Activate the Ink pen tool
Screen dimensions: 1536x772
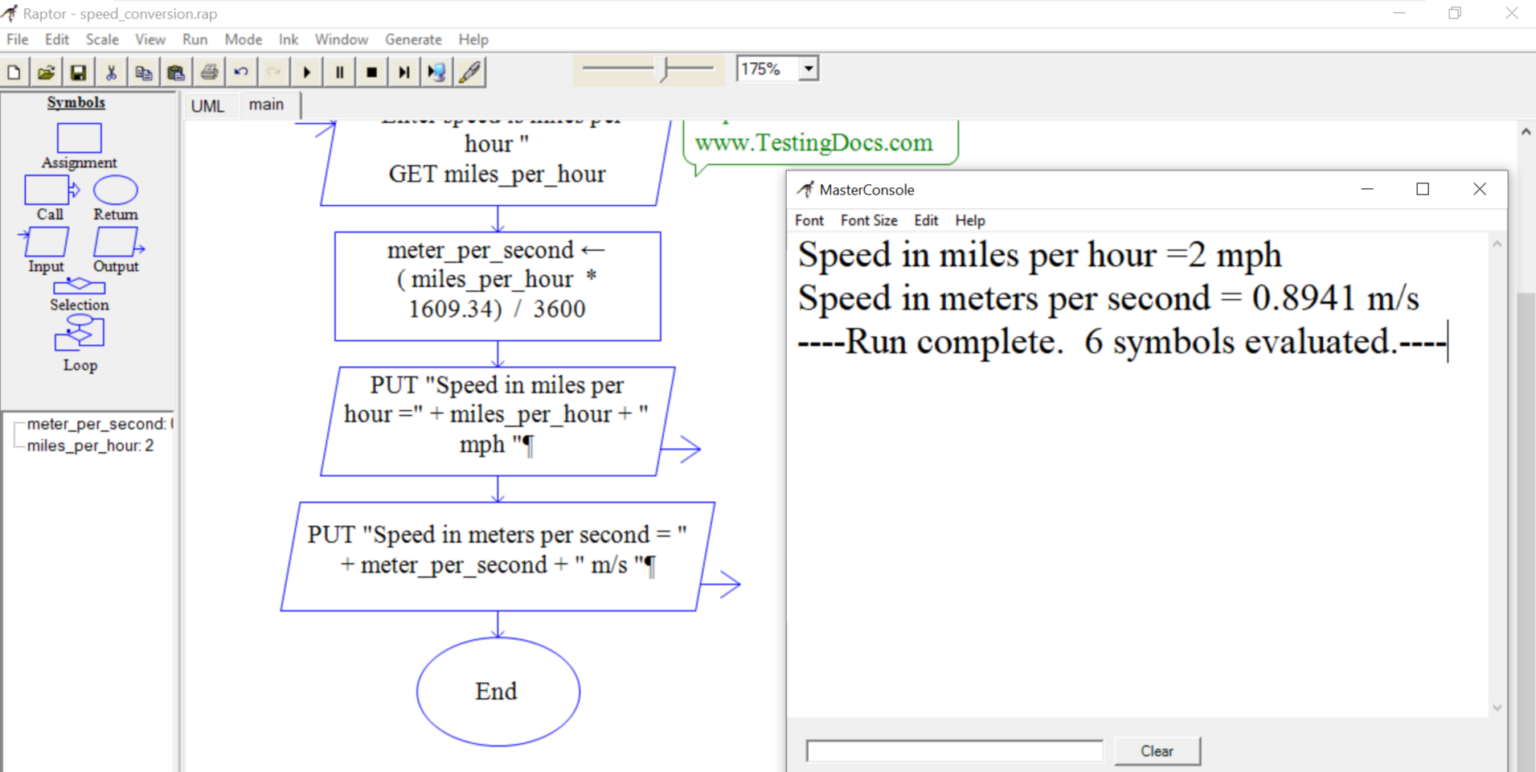(467, 71)
